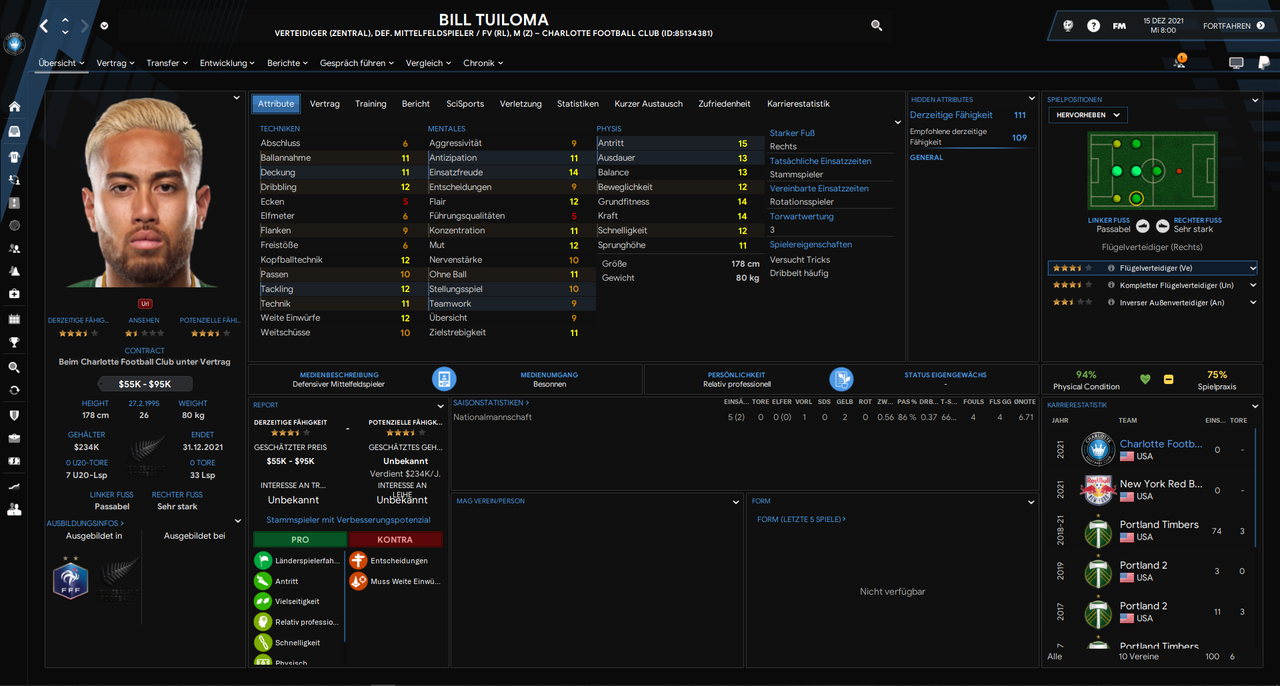Open the transfers arrows sidebar icon
The image size is (1280, 686).
click(14, 390)
